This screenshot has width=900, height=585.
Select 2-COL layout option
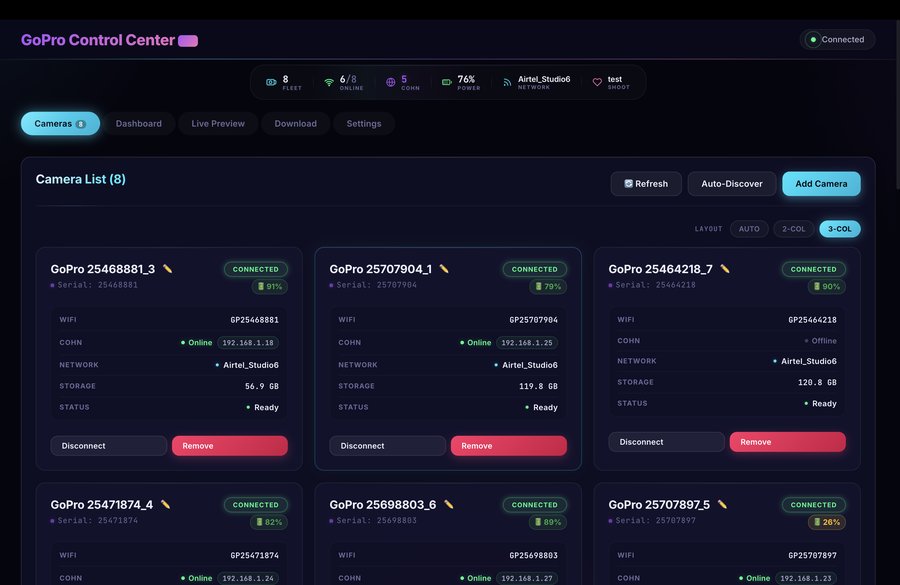point(794,228)
